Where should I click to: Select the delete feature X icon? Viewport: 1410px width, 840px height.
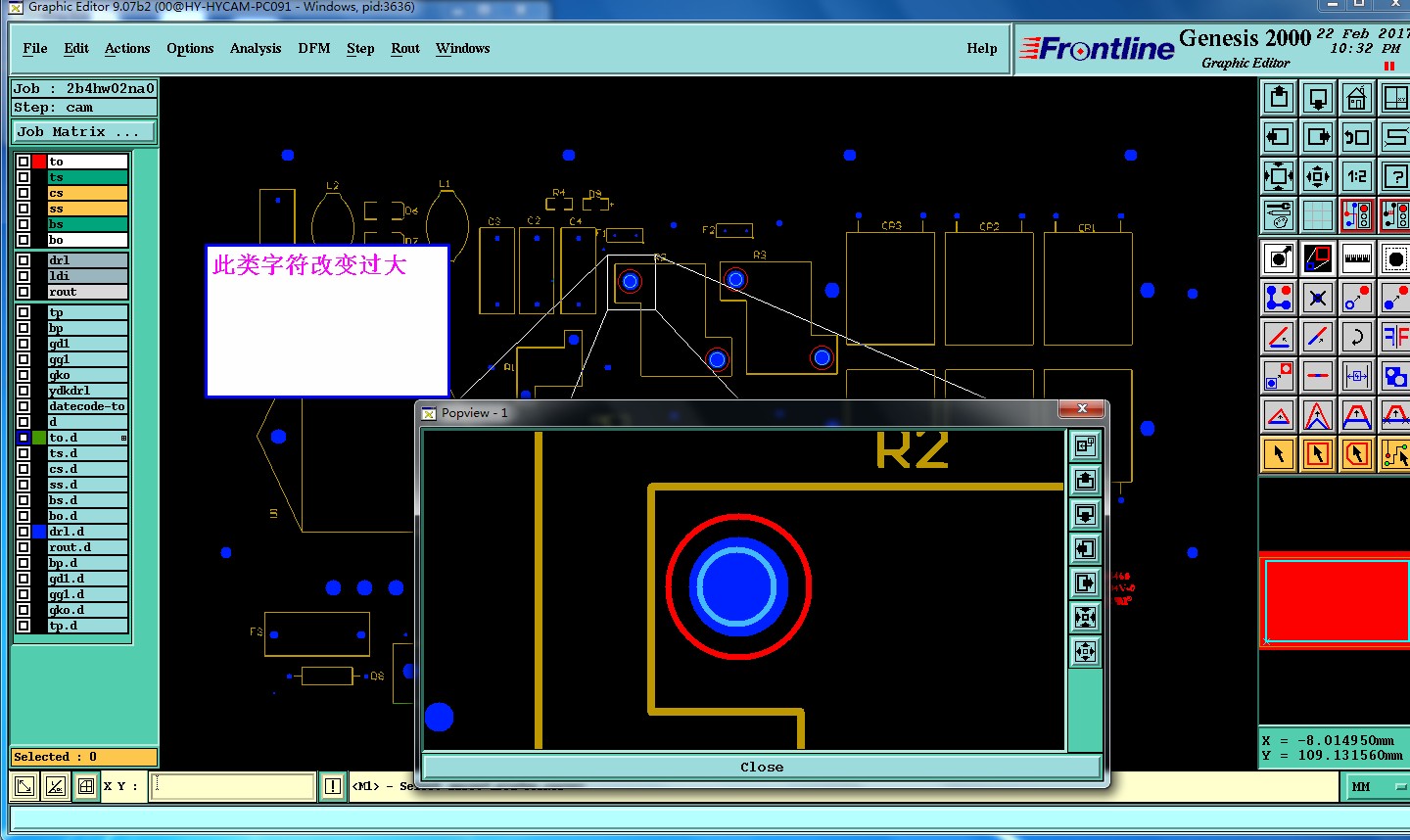pos(1318,298)
